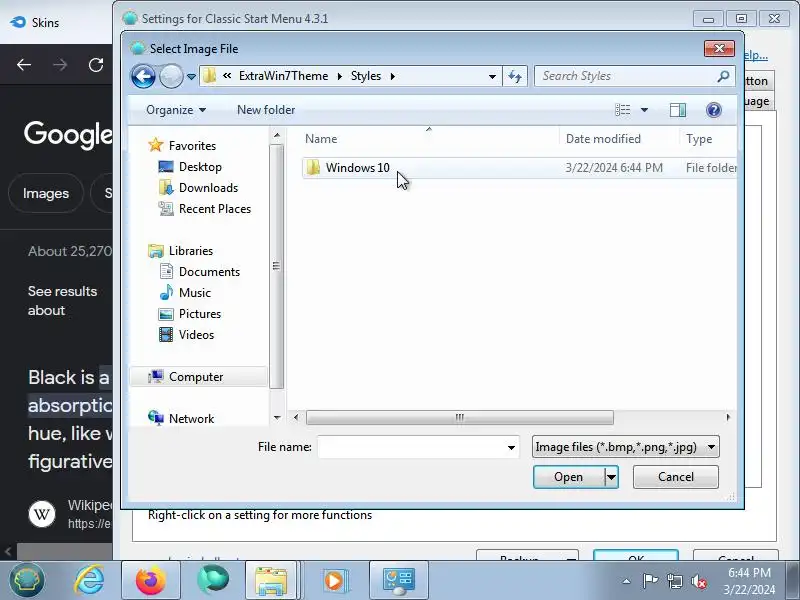The height and width of the screenshot is (600, 800).
Task: Reload the page in the browser window
Action: [96, 65]
